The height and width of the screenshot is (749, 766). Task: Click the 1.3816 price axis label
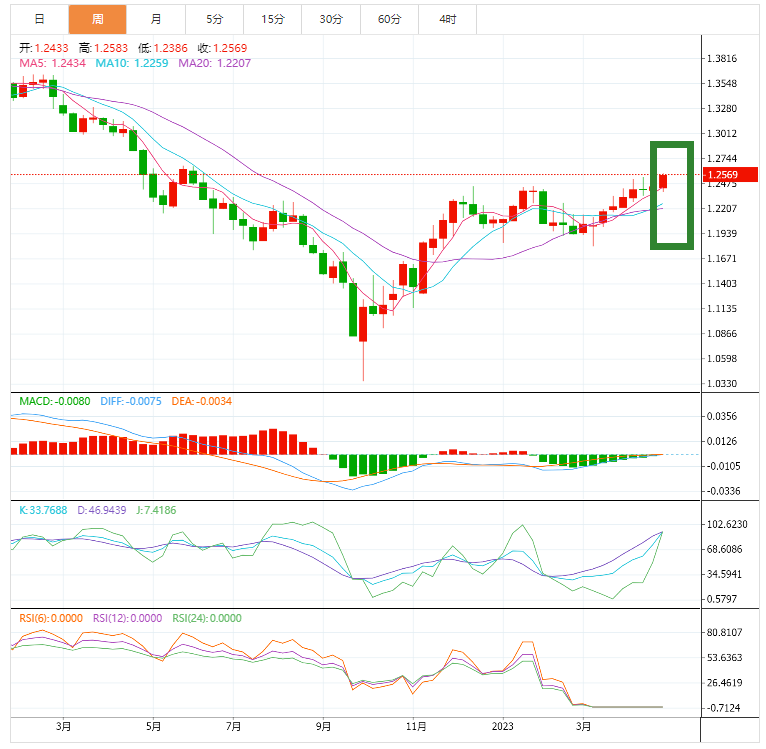click(722, 59)
